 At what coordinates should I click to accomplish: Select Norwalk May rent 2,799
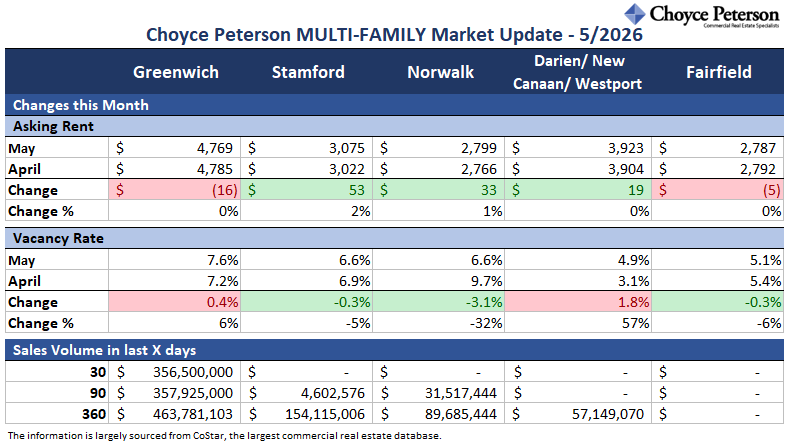click(439, 148)
